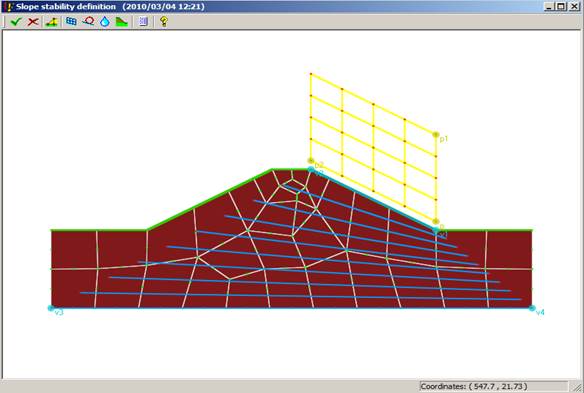Open water table droplet tool

[105, 22]
